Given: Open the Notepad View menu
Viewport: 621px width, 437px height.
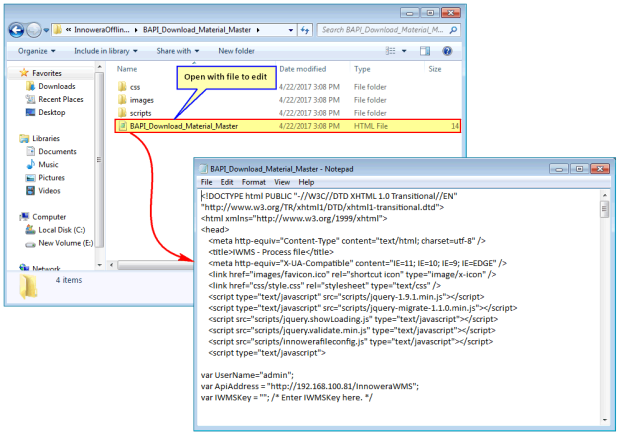Looking at the screenshot, I should click(x=282, y=182).
